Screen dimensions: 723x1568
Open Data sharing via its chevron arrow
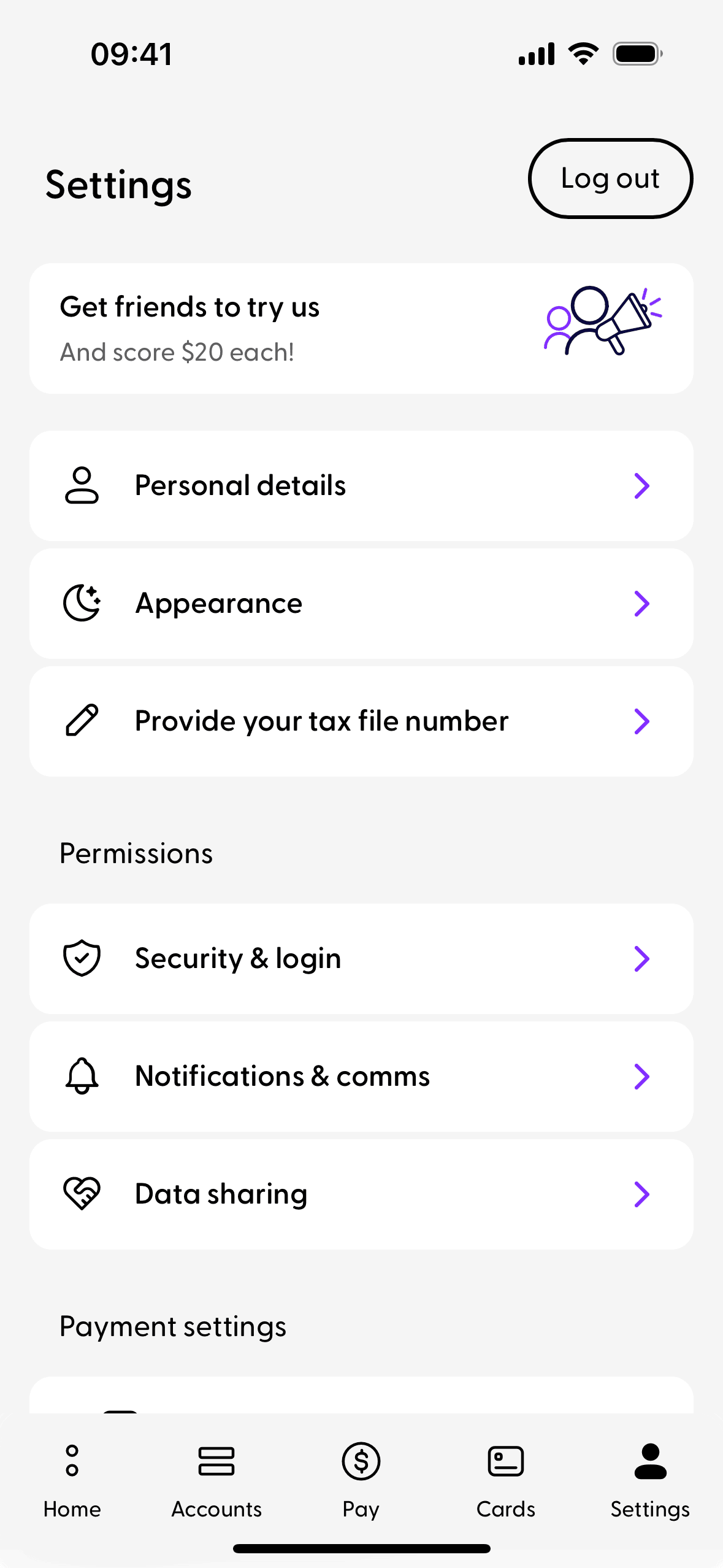[x=641, y=1194]
